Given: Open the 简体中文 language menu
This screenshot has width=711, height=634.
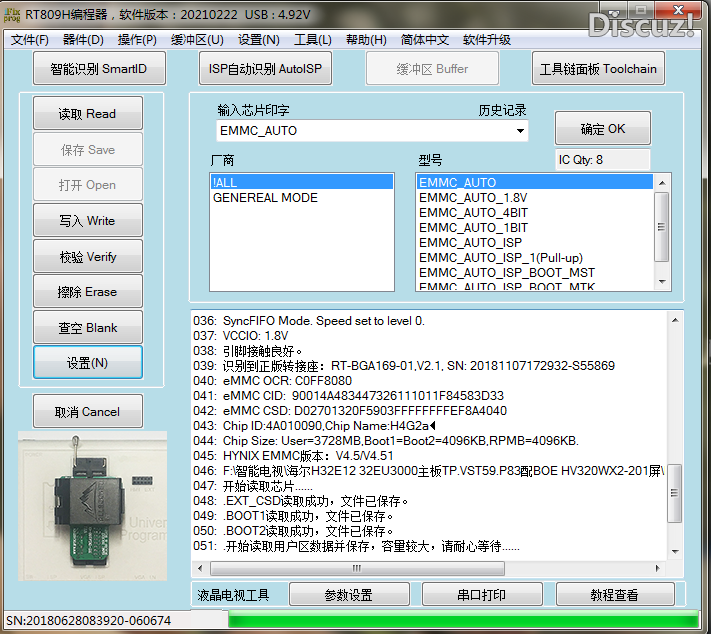Looking at the screenshot, I should 425,40.
